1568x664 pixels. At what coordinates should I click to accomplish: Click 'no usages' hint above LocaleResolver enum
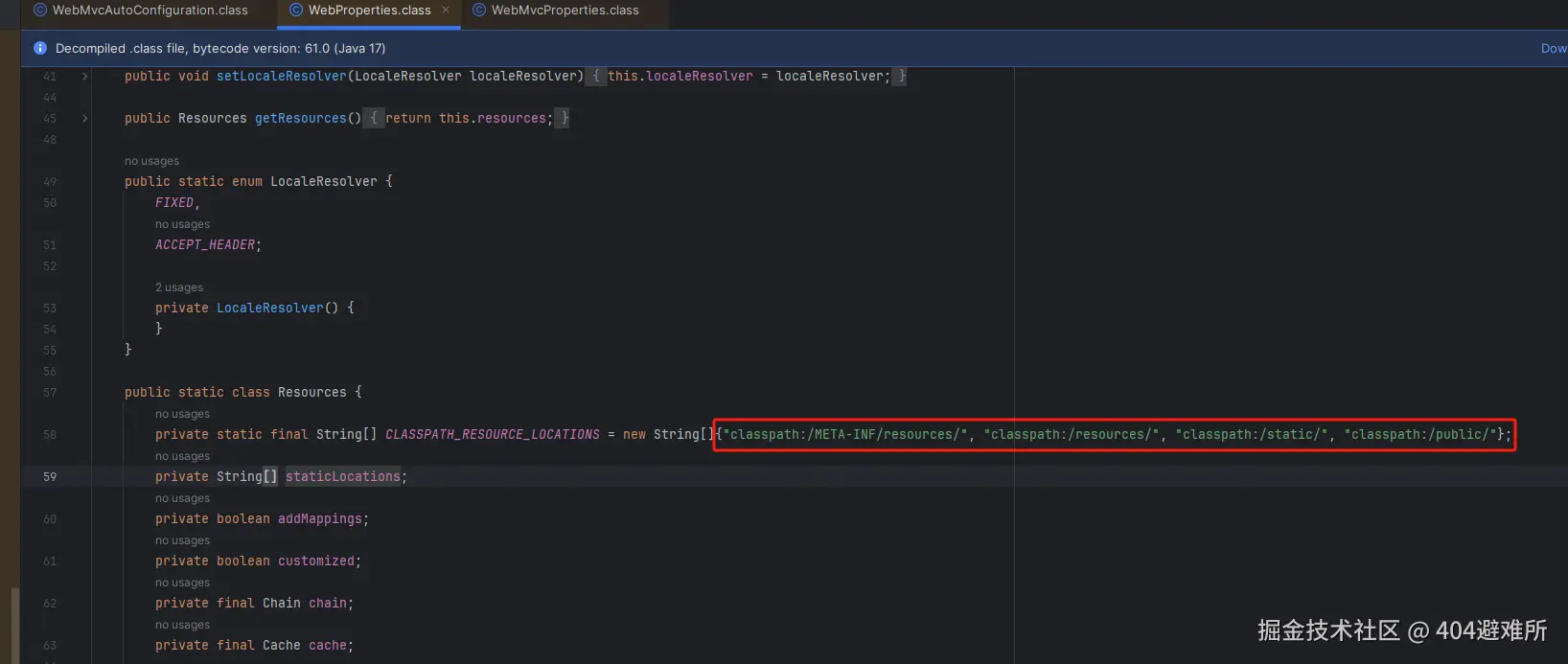click(151, 161)
